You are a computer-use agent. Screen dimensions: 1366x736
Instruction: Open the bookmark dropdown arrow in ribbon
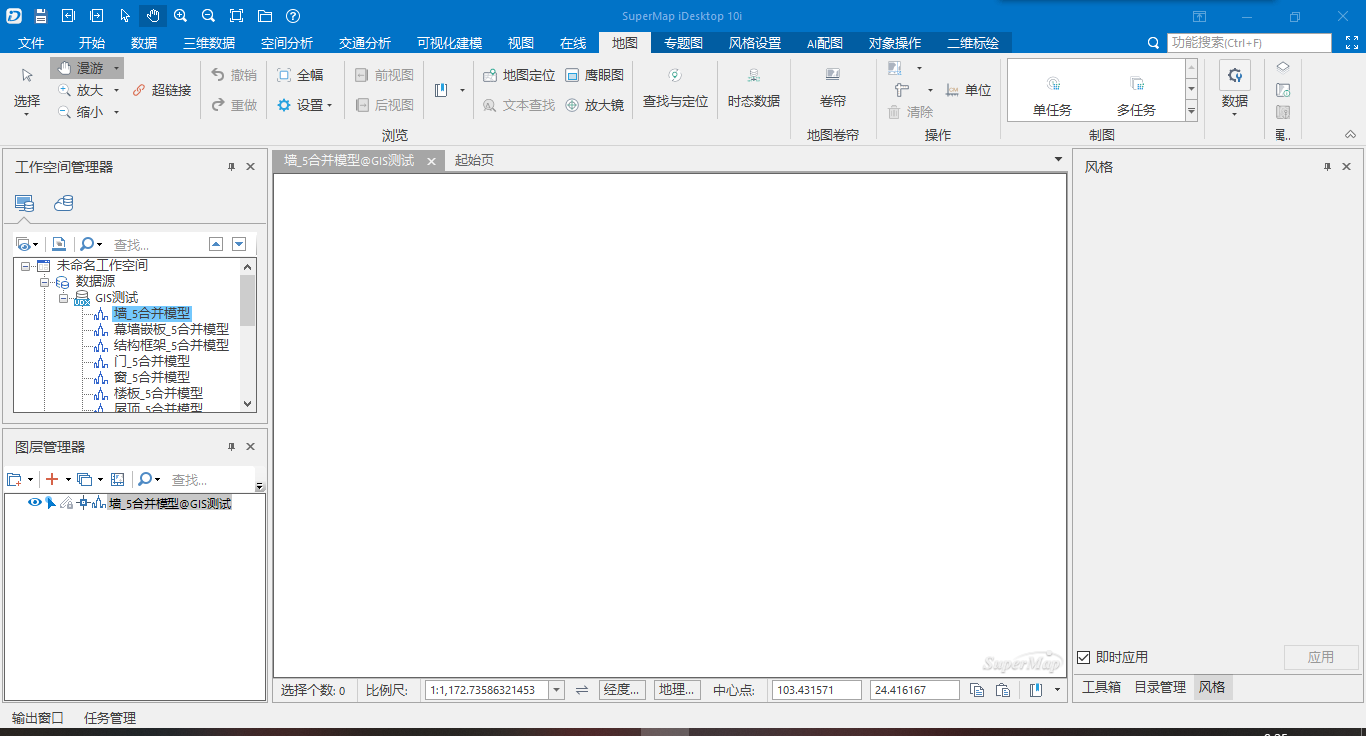point(462,90)
